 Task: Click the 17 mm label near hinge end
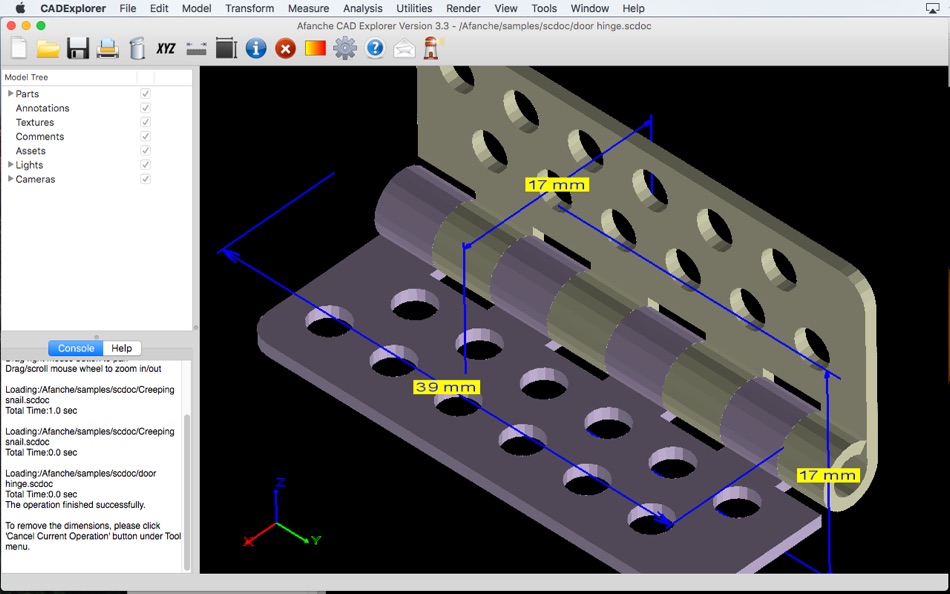828,475
